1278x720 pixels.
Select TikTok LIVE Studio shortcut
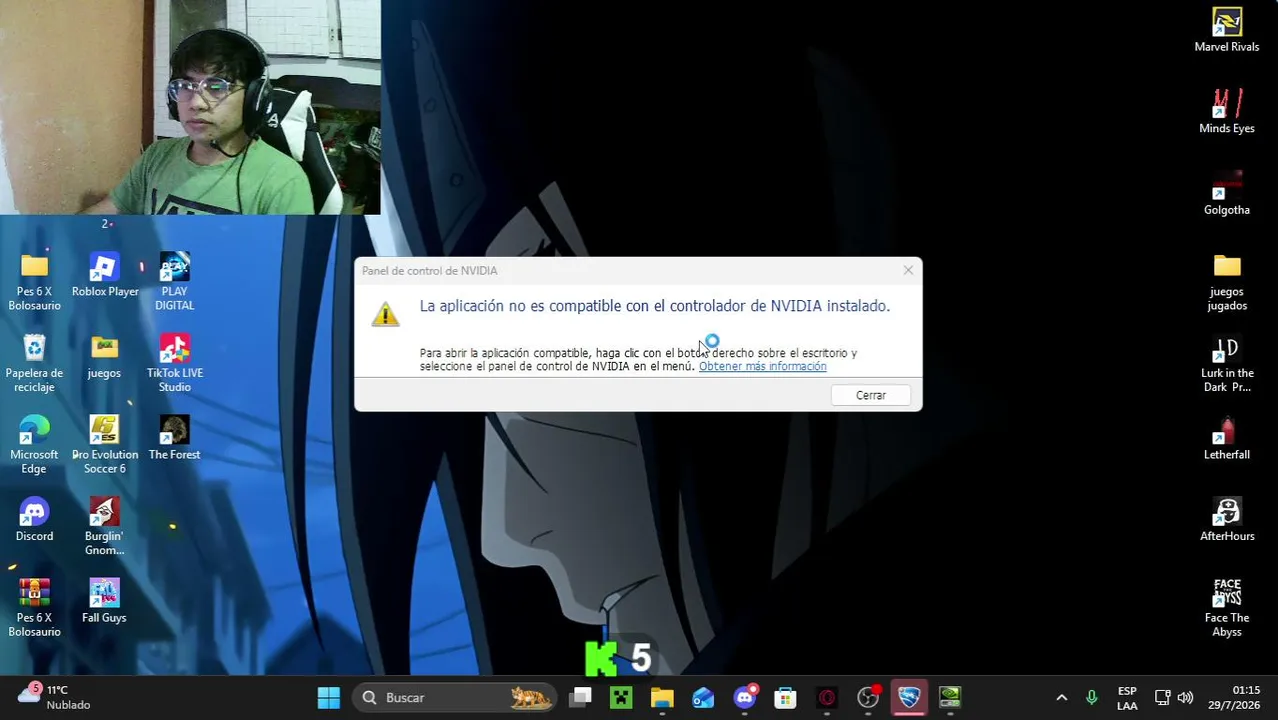[174, 364]
